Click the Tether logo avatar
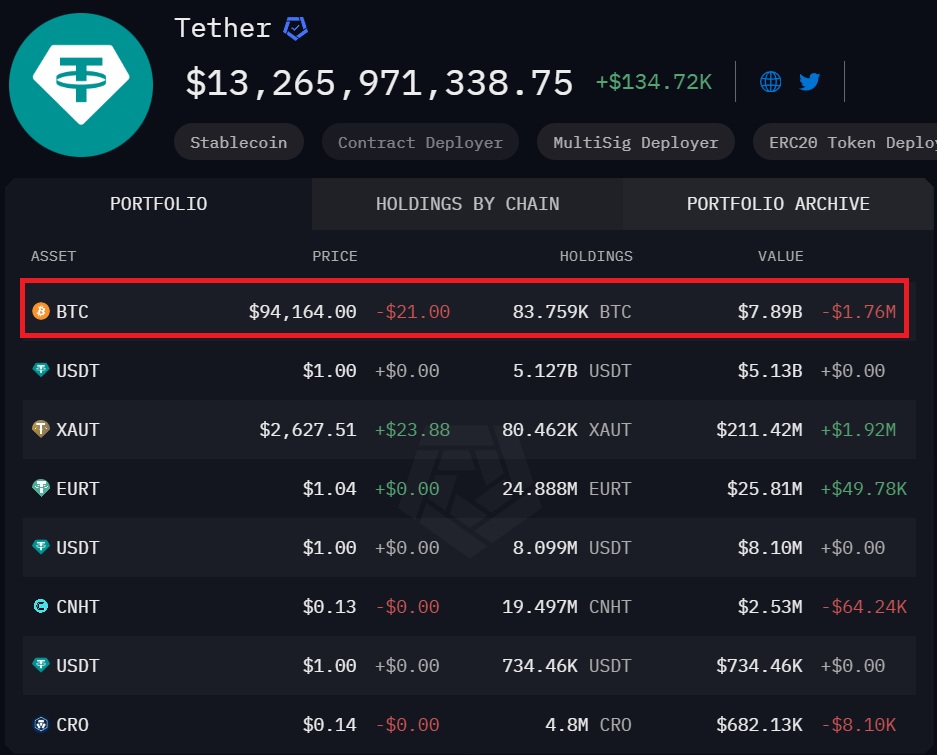Screen dimensions: 937x755 [x=81, y=85]
